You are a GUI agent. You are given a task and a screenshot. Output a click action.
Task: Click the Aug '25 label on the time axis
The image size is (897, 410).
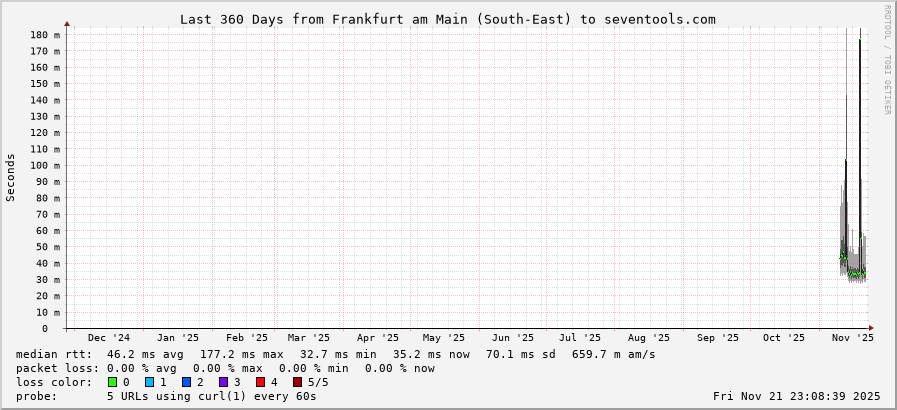point(649,338)
